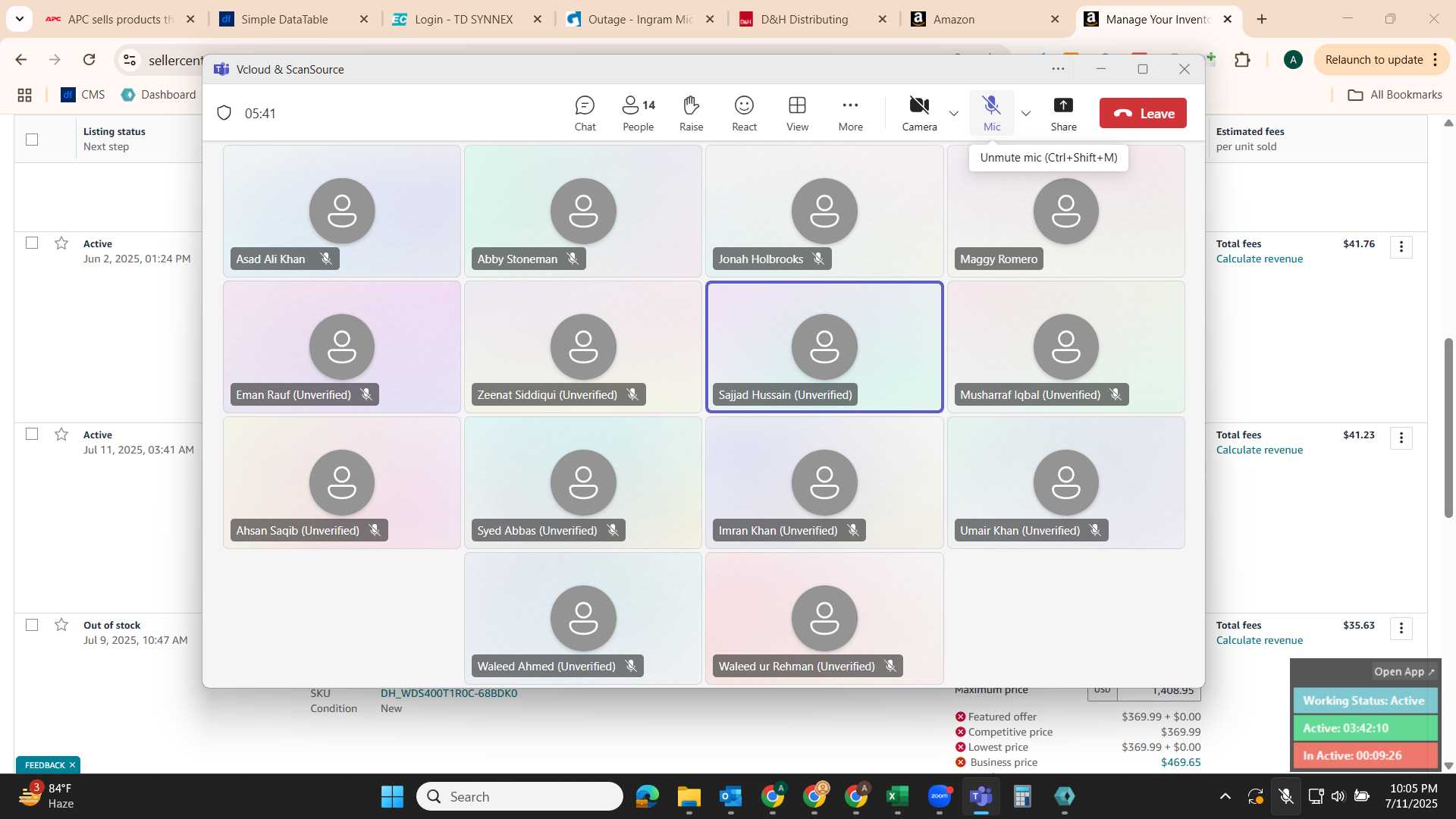
Task: Open Zoom from the taskbar
Action: coord(940,797)
